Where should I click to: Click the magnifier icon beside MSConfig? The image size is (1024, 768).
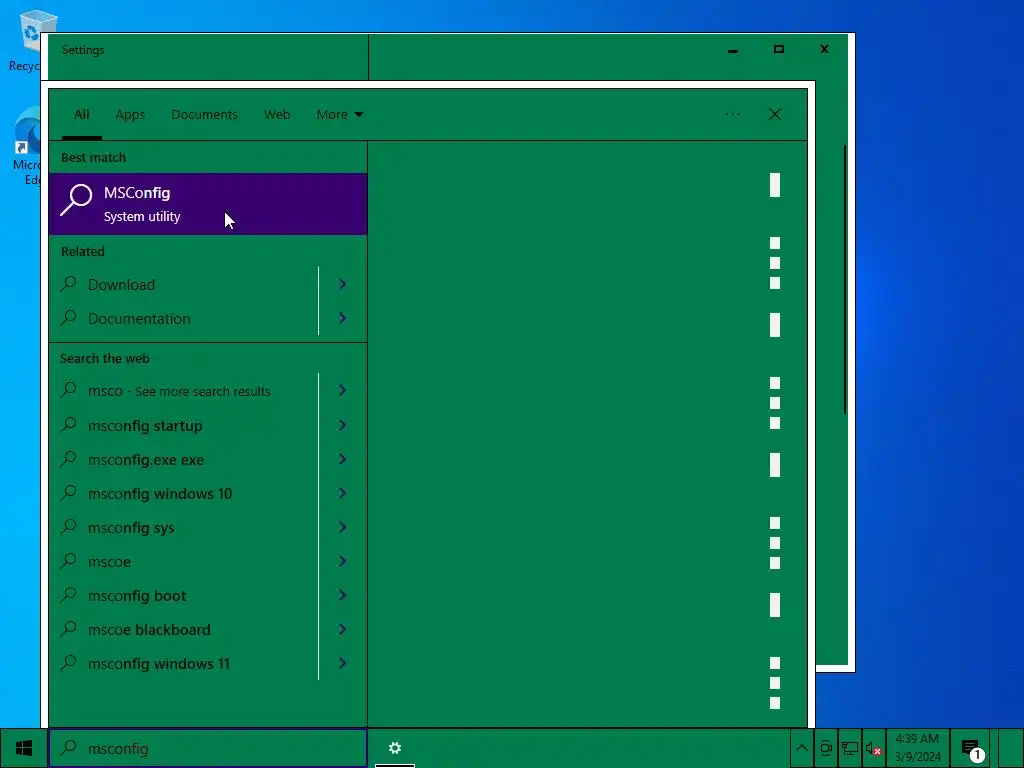point(76,200)
